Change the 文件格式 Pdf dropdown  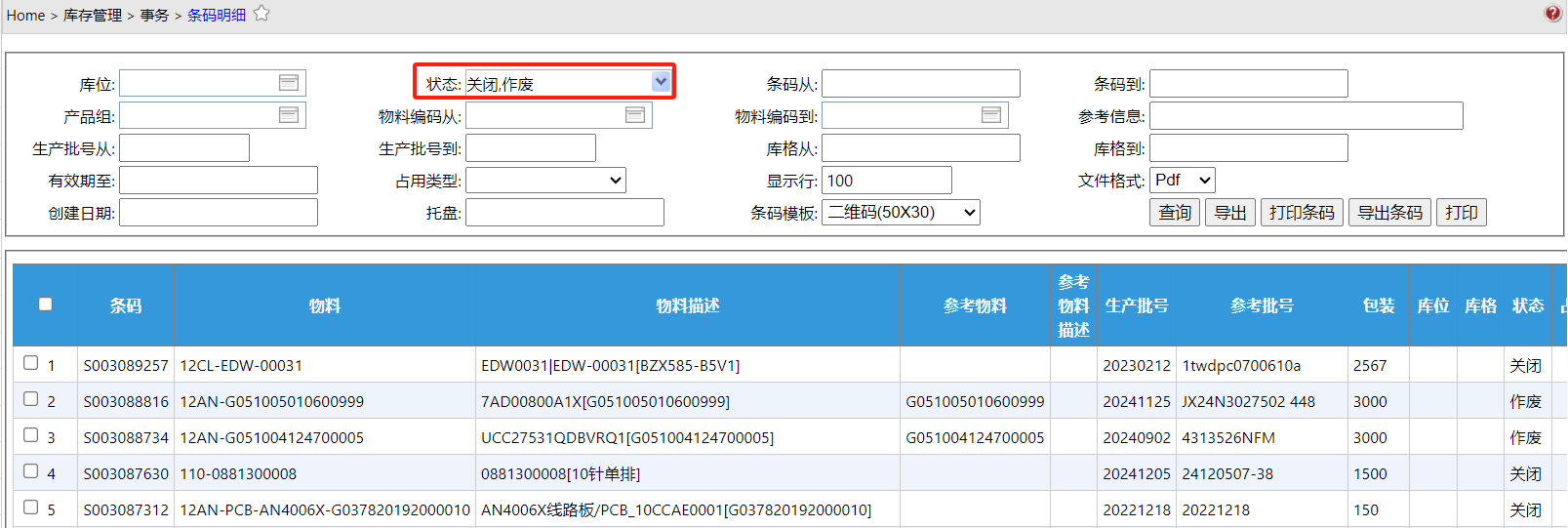tap(1183, 181)
